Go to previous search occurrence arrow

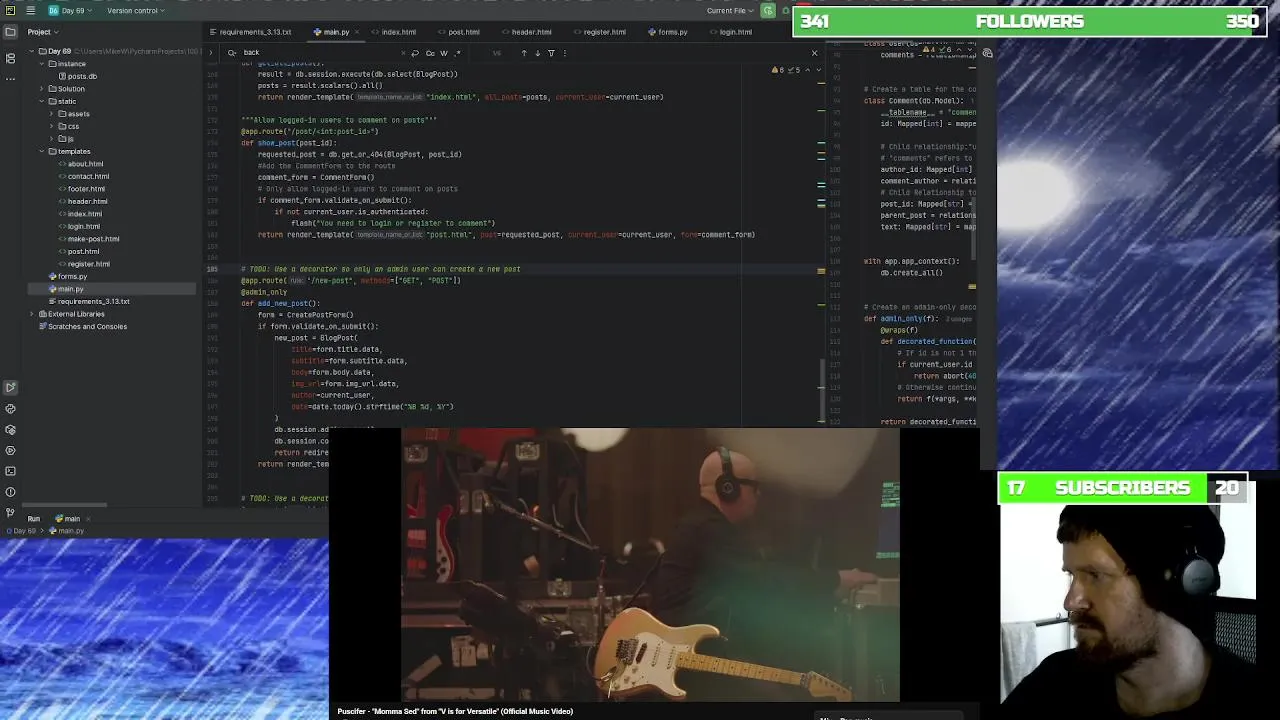pyautogui.click(x=523, y=53)
